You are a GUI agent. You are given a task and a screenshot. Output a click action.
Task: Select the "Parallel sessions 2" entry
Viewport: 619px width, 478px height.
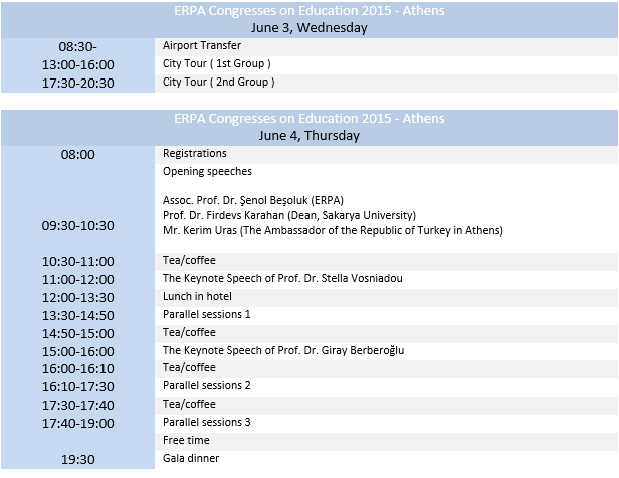click(207, 386)
